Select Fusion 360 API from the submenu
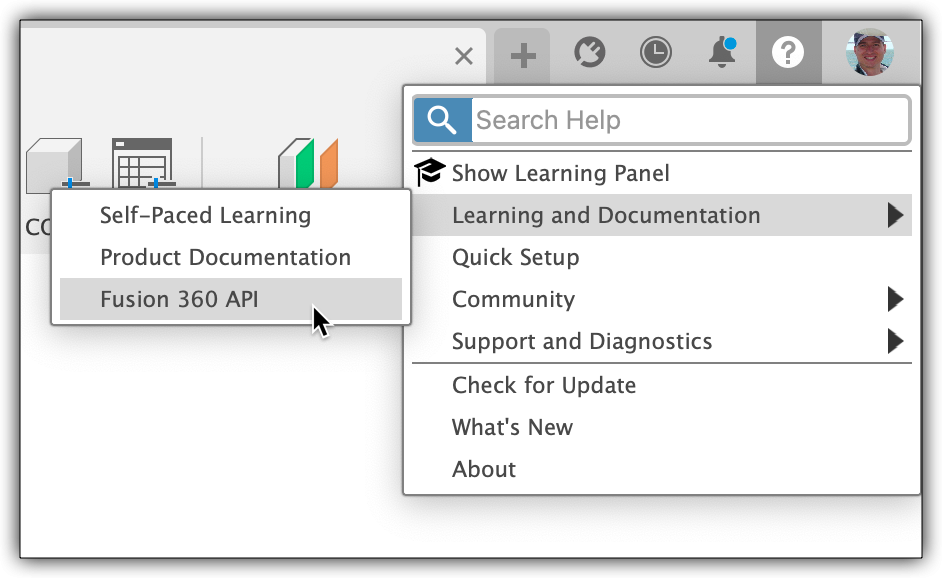The image size is (942, 578). [x=179, y=299]
